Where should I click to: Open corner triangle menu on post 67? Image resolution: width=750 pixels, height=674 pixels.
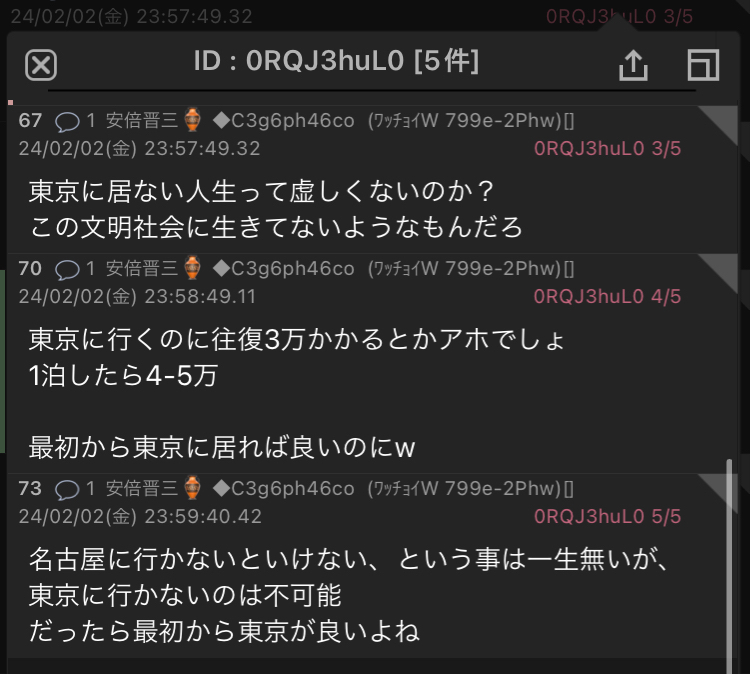click(x=722, y=121)
